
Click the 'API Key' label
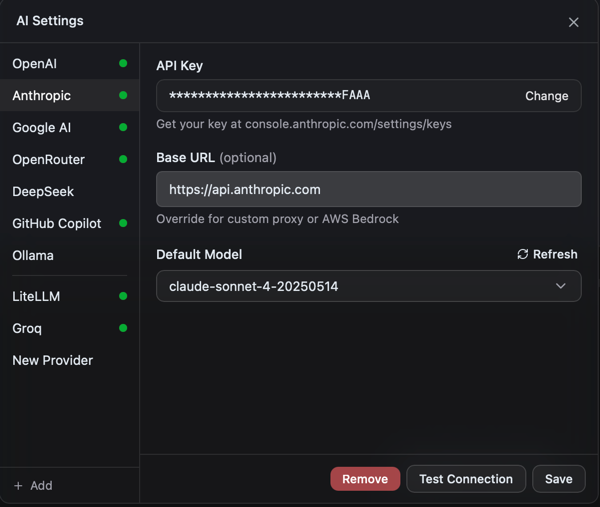click(179, 66)
